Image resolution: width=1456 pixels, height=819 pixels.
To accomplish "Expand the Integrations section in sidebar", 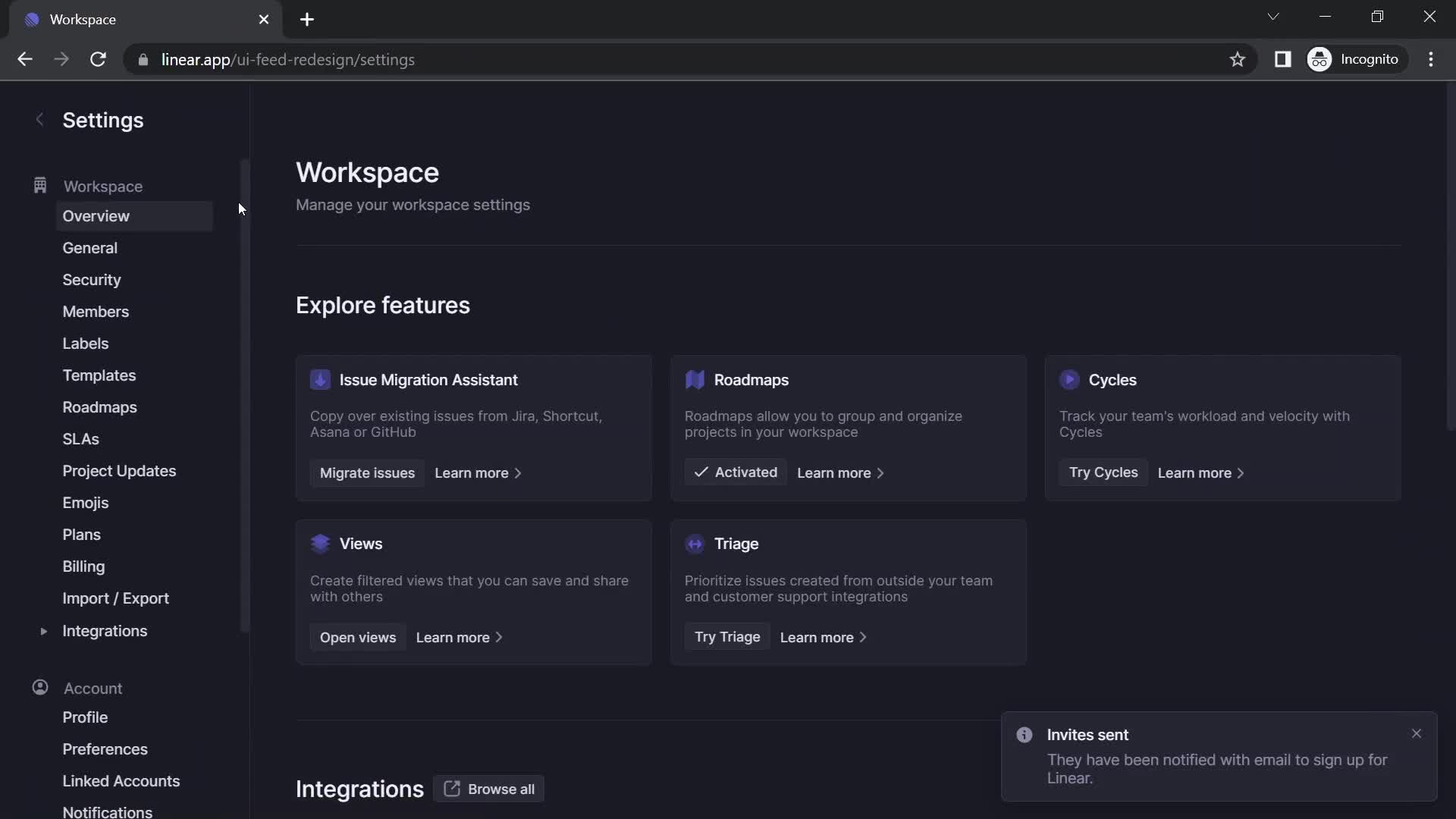I will click(43, 631).
